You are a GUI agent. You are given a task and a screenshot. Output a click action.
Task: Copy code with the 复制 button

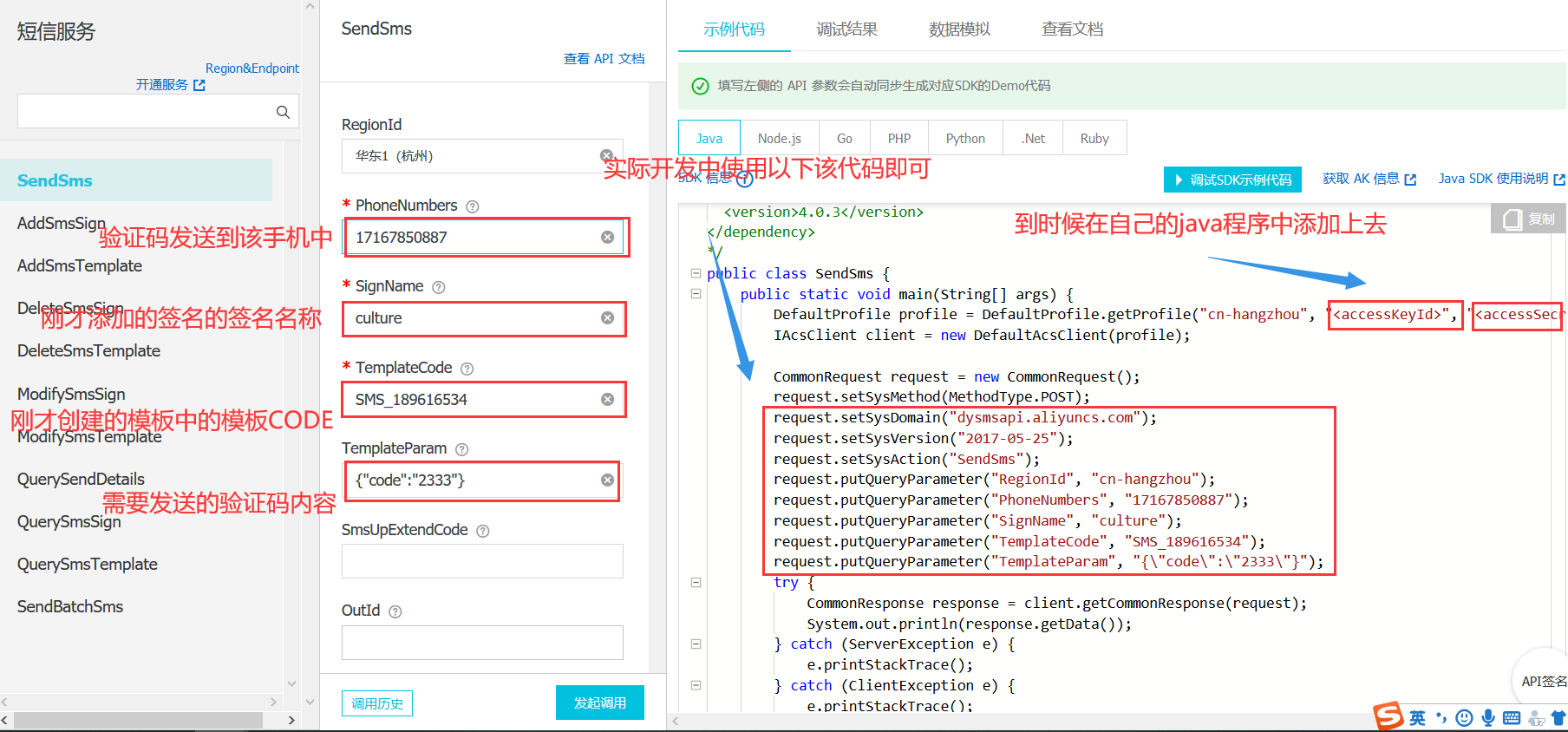[1529, 219]
